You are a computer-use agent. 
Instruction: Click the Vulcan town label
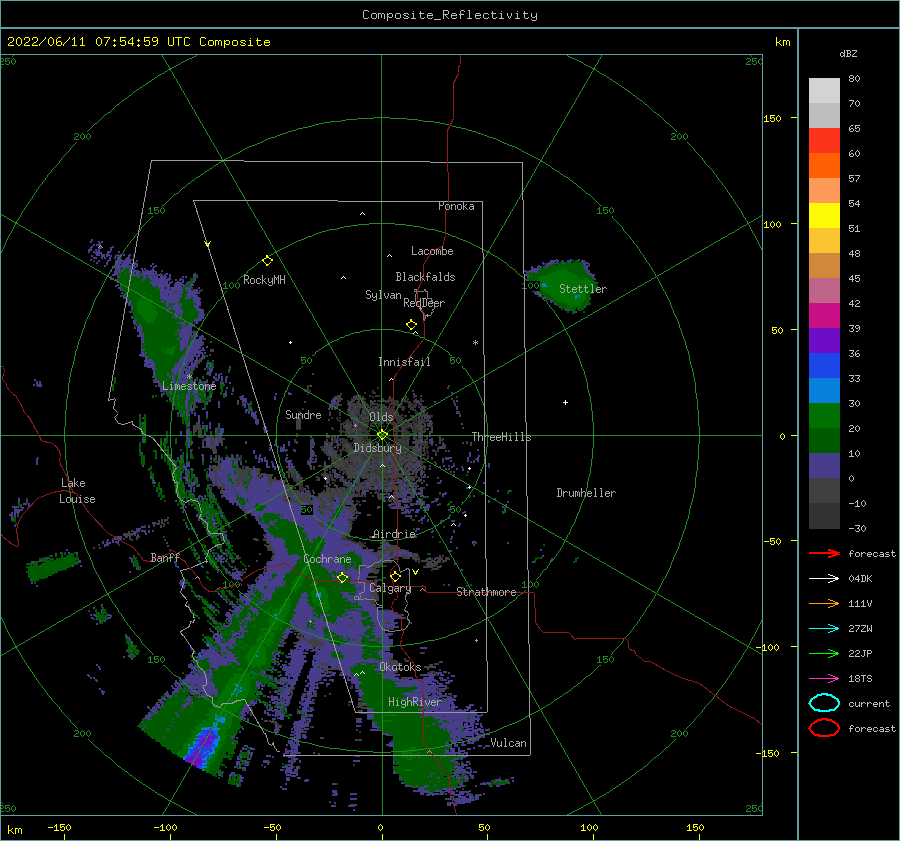(x=509, y=743)
